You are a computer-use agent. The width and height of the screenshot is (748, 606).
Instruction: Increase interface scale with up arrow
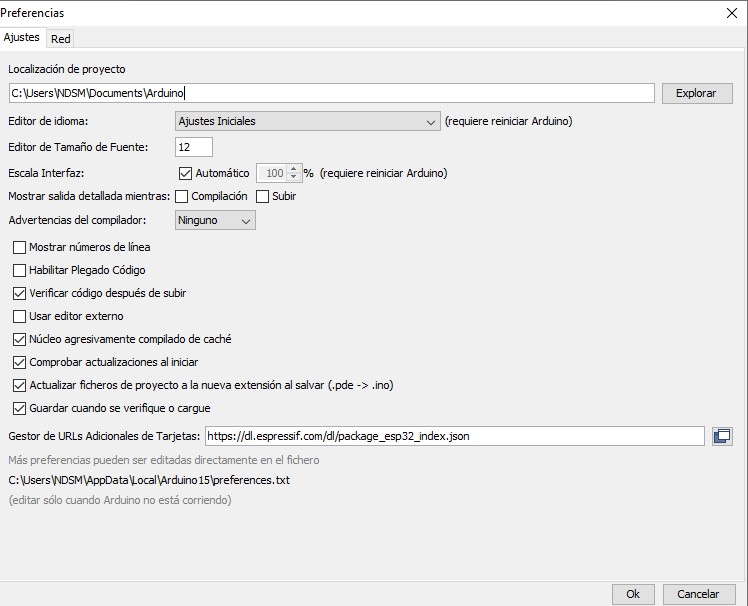point(294,169)
